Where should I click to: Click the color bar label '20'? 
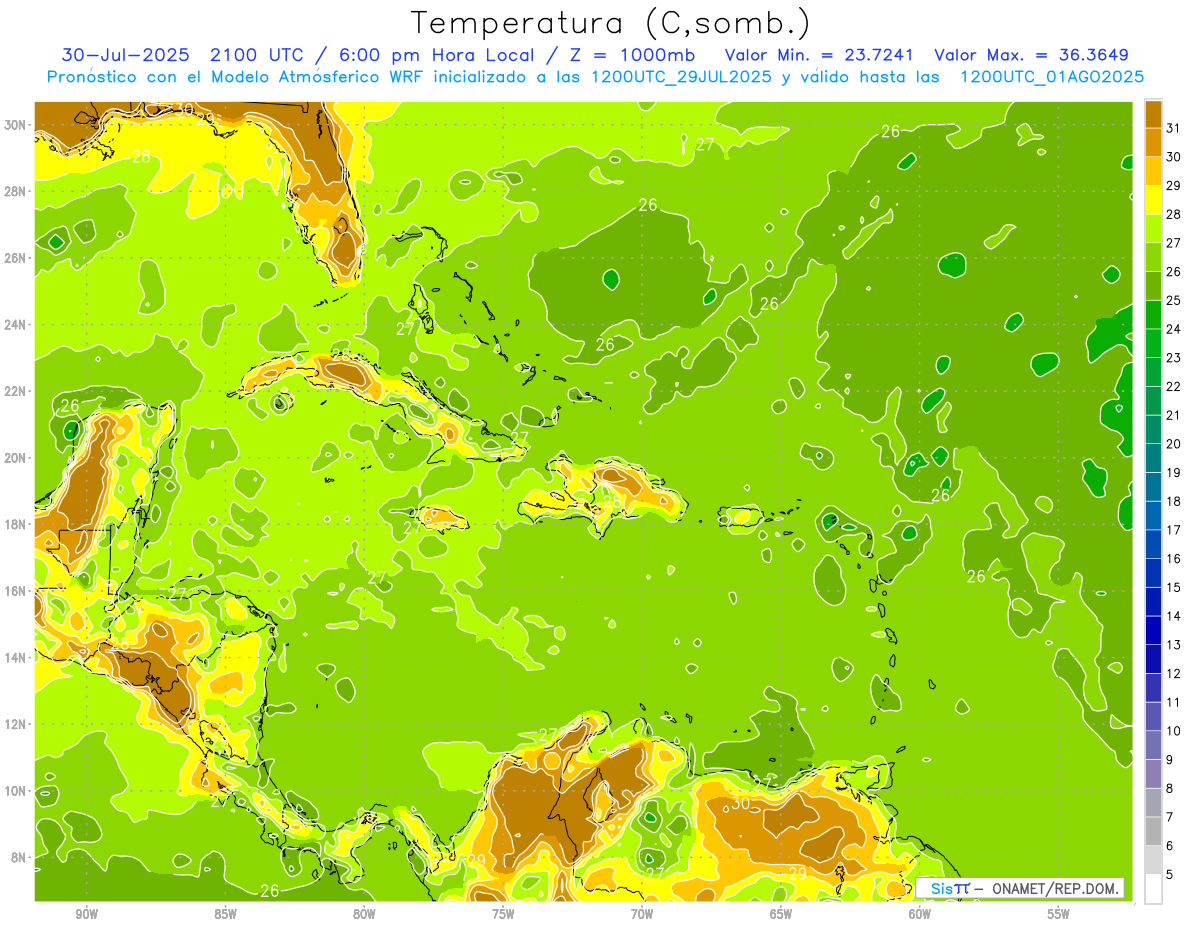[x=1173, y=444]
